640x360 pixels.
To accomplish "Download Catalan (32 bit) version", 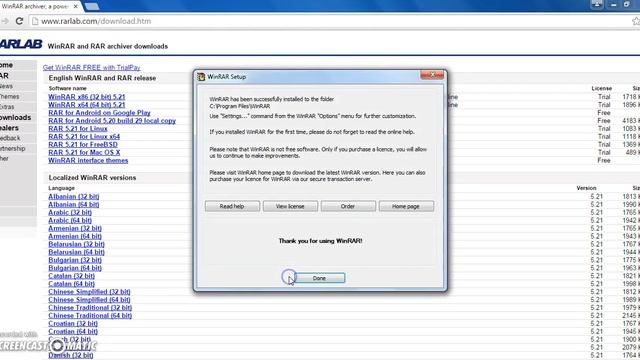I will [71, 276].
